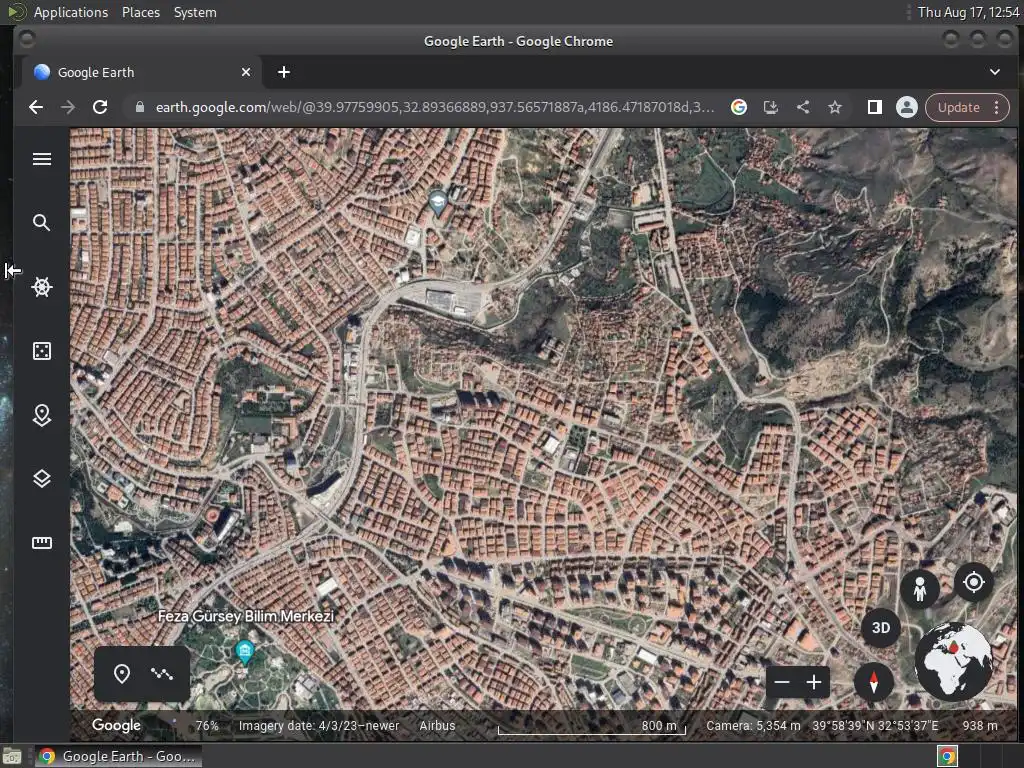Click the Chrome icon in bottom-right tray
Screen dimensions: 1024x768
click(947, 756)
